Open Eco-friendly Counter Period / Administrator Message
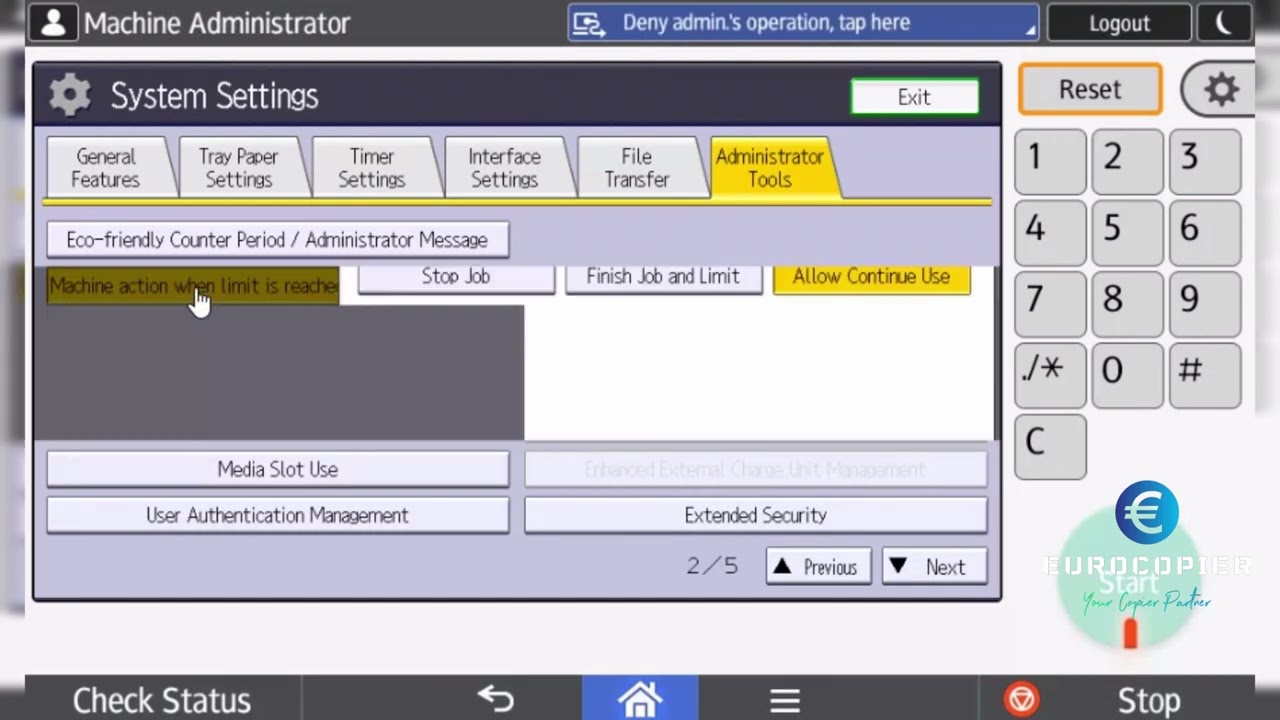Viewport: 1280px width, 720px height. [x=277, y=240]
